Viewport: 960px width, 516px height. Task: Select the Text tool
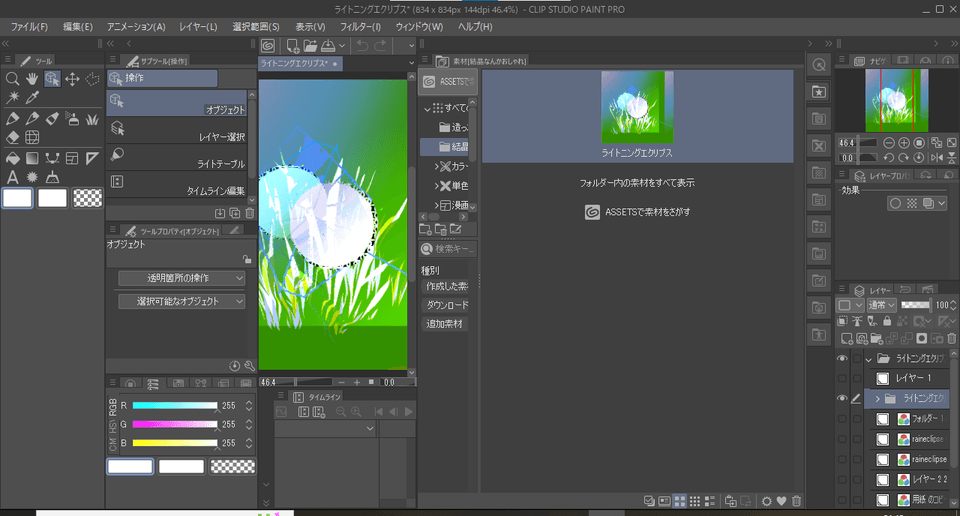click(12, 178)
